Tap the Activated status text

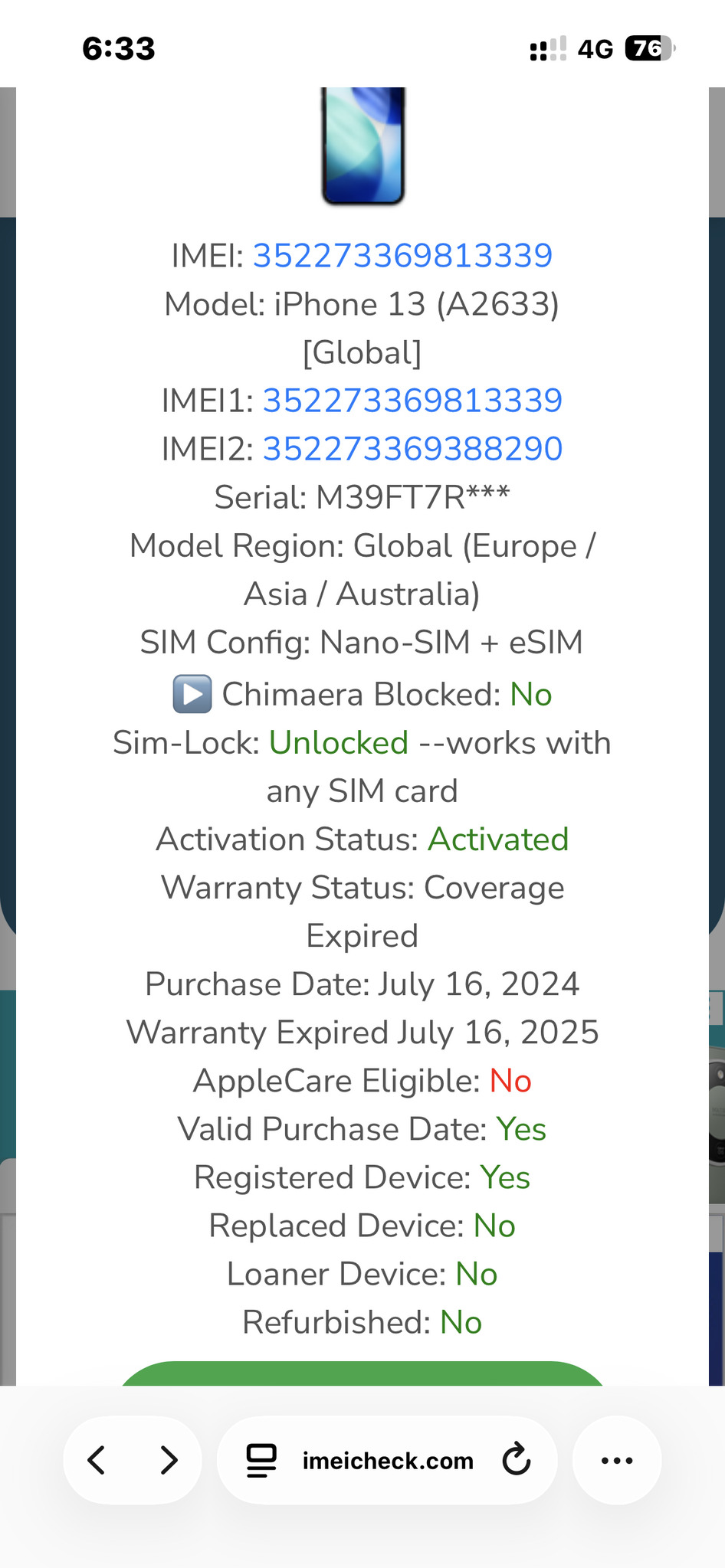click(x=498, y=840)
